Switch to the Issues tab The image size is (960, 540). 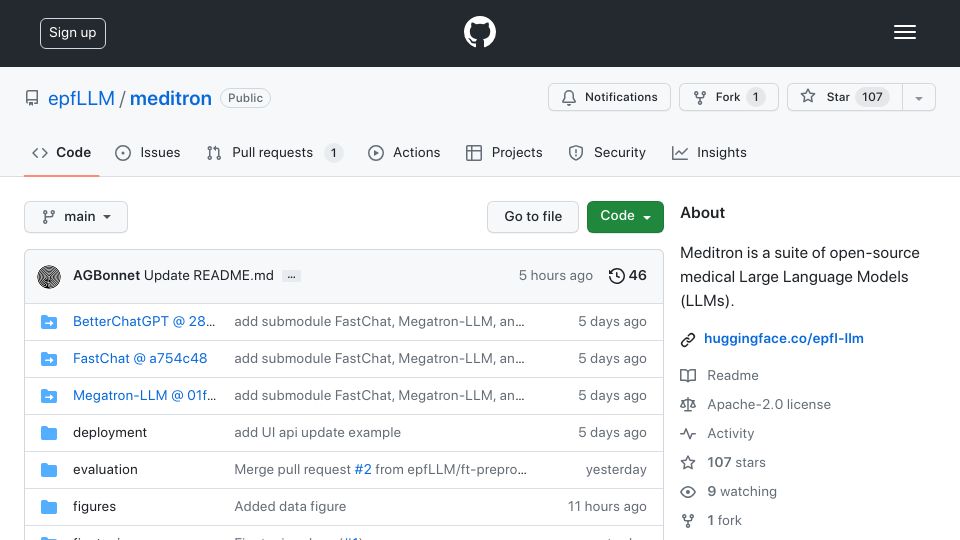click(148, 152)
